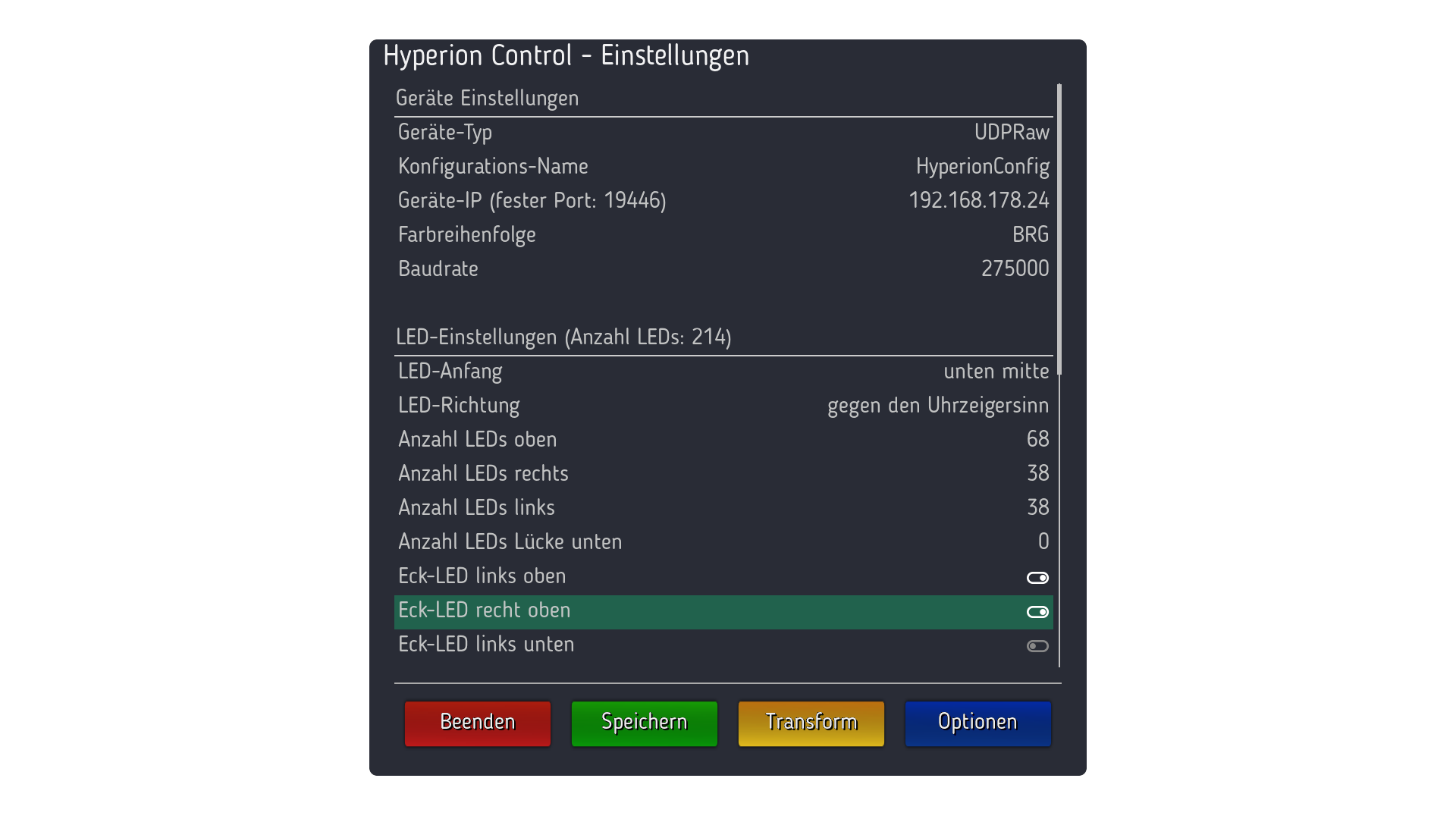The image size is (1456, 819).
Task: Open the yellow Transform button
Action: coord(811,723)
